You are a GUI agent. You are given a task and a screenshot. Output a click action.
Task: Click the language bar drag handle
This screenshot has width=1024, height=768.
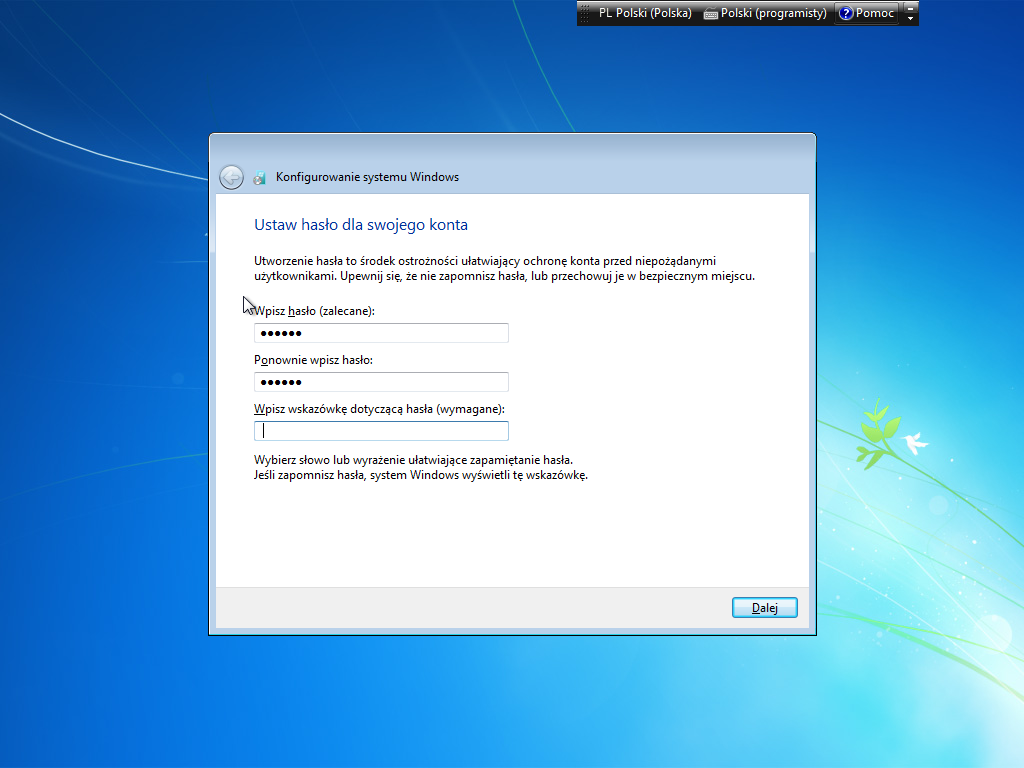584,13
